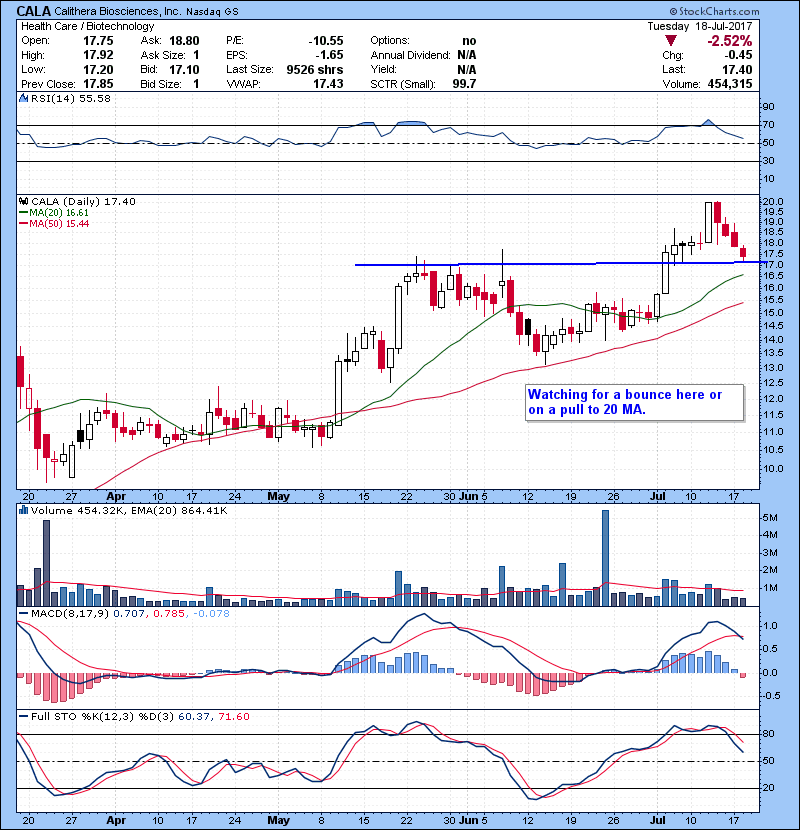
Task: Click the EPS value -1.65
Action: coord(329,55)
